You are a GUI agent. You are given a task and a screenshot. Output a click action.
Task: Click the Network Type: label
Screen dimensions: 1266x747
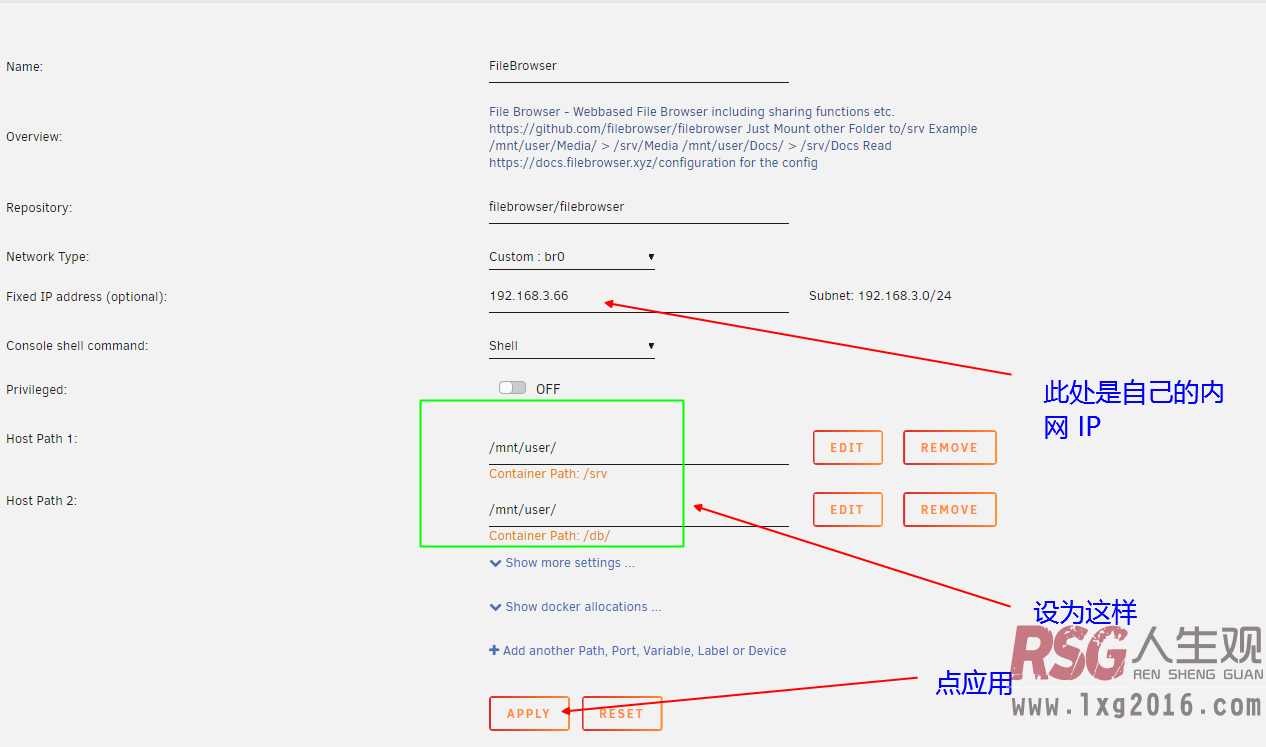pos(47,257)
